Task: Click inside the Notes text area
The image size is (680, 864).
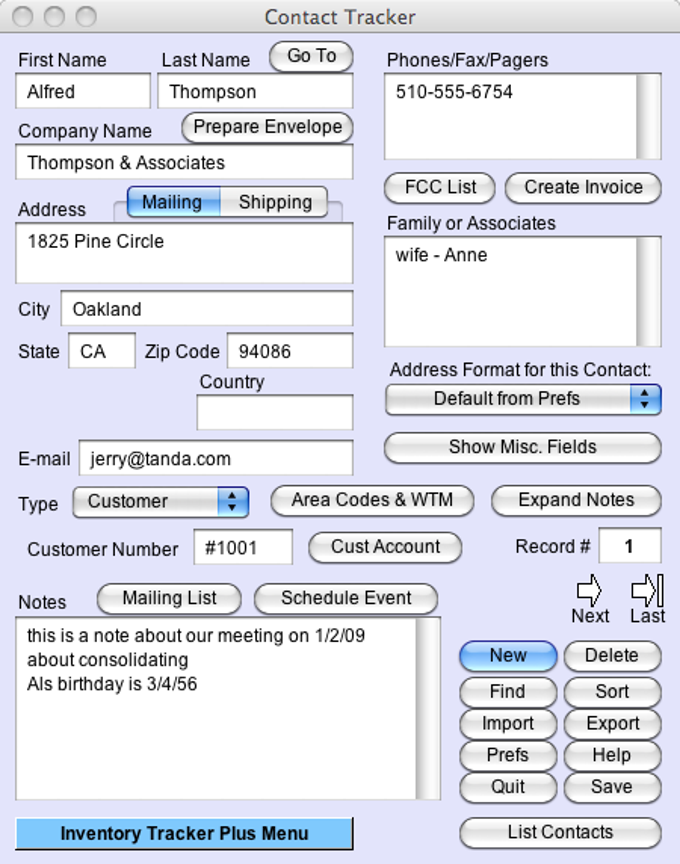Action: pyautogui.click(x=216, y=709)
